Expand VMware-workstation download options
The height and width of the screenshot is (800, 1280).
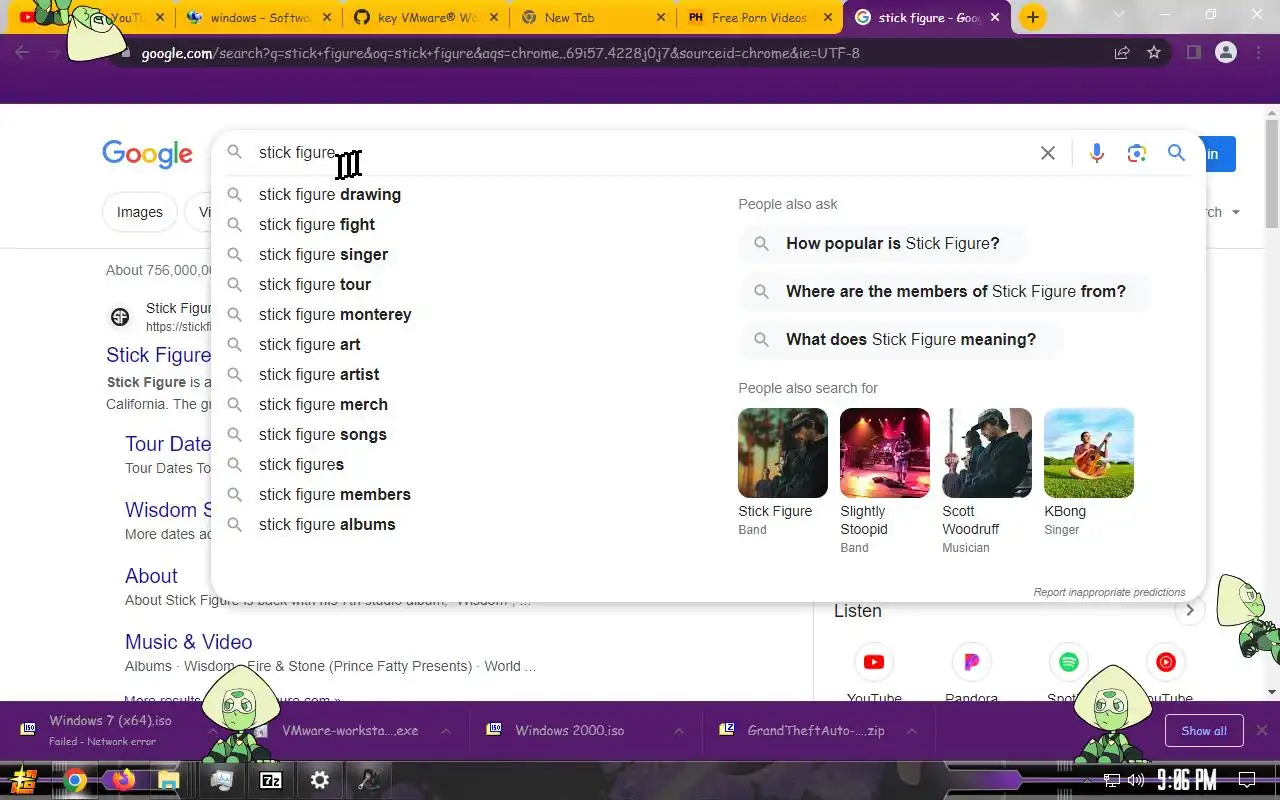pos(446,731)
